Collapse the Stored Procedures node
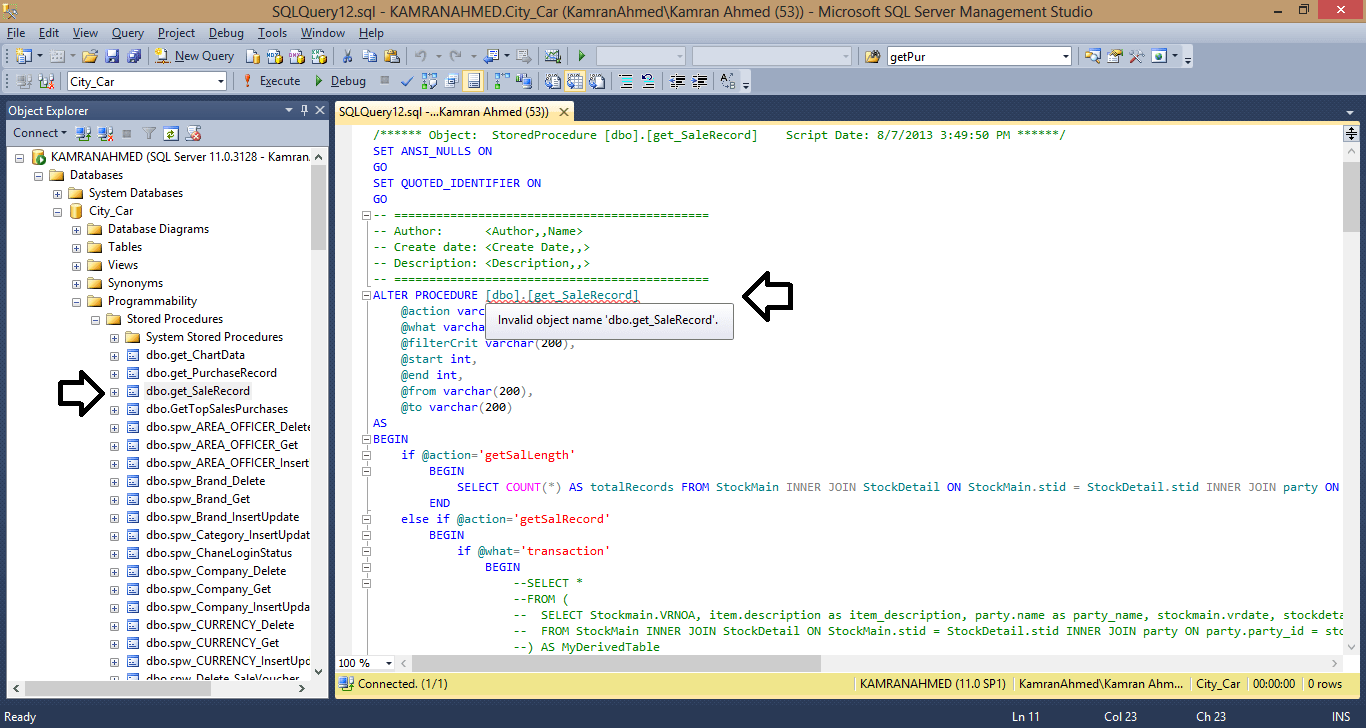This screenshot has width=1366, height=728. coord(96,319)
